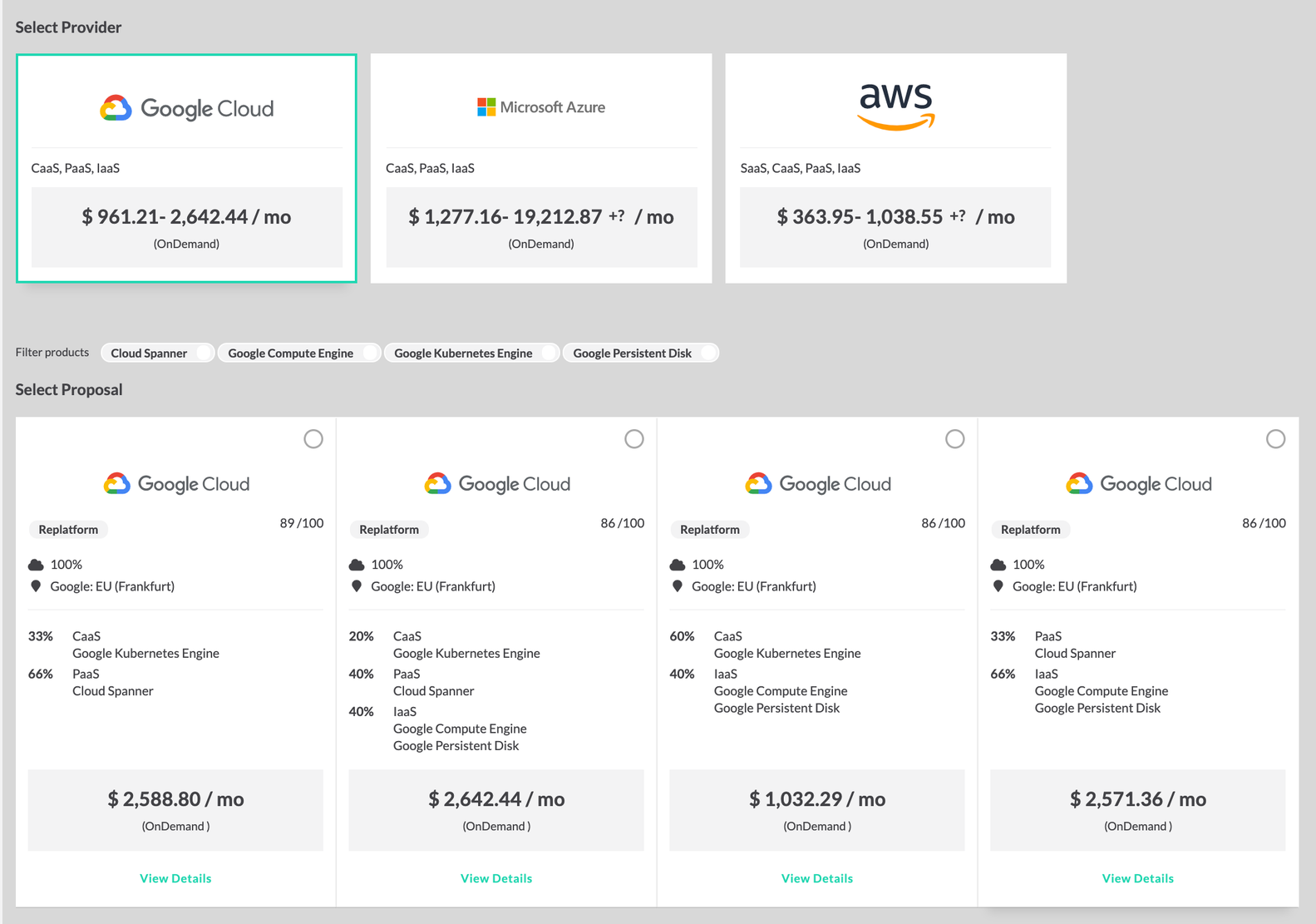Click Google Cloud logo in $2,642.44 proposal
Image resolution: width=1316 pixels, height=924 pixels.
[497, 484]
